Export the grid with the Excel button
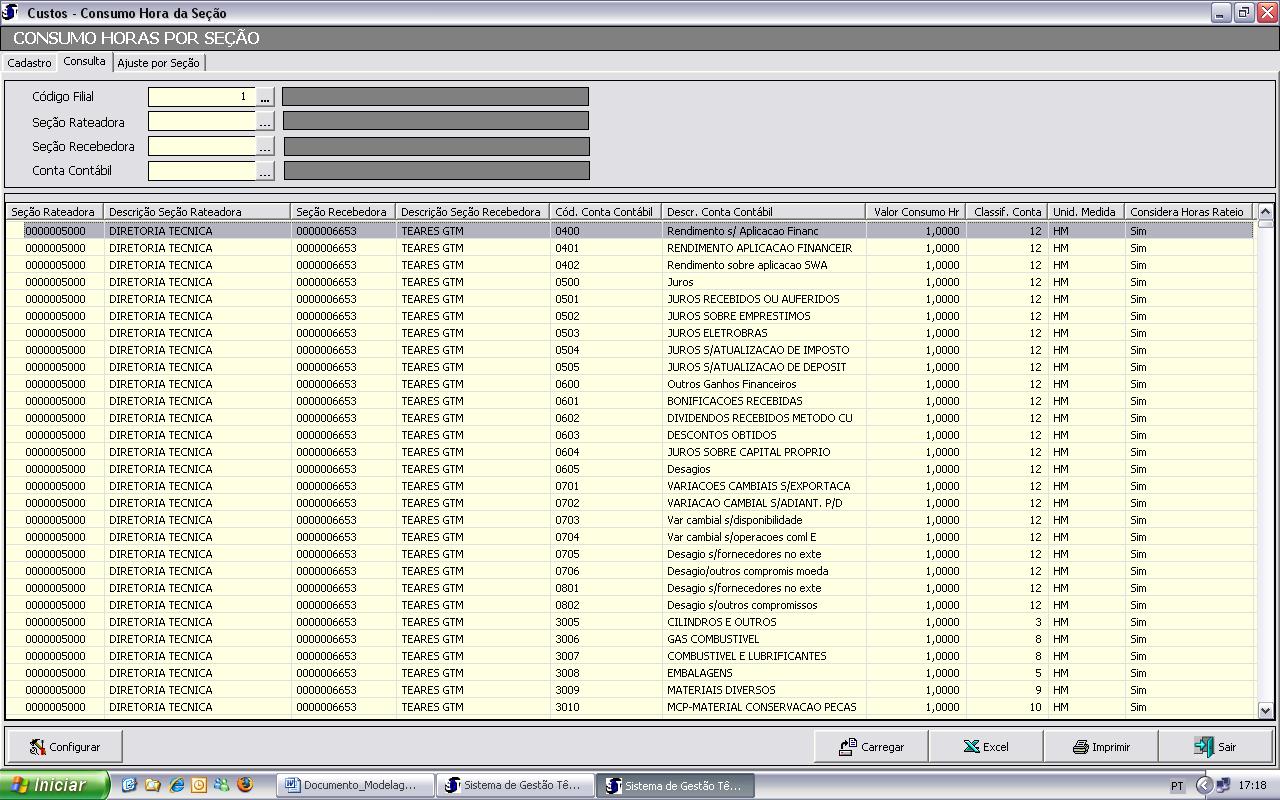Screen dimensions: 1280x800 pyautogui.click(x=986, y=747)
